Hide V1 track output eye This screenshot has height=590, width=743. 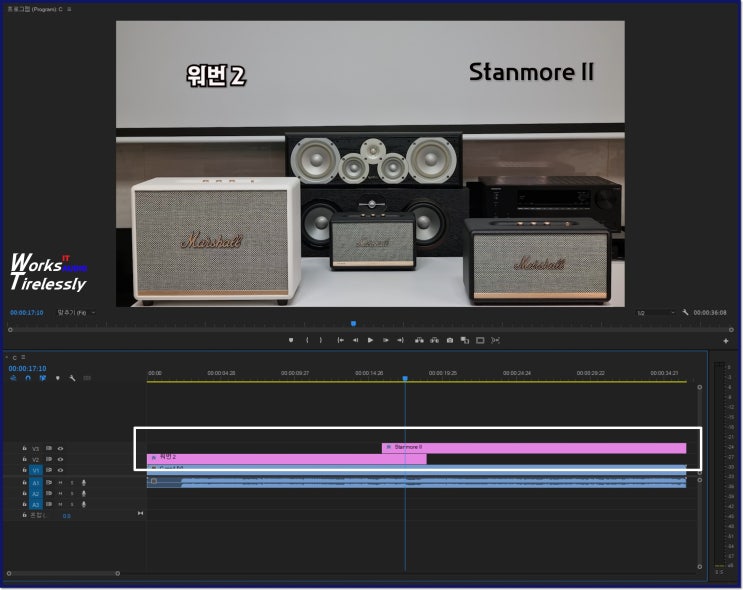tap(60, 470)
